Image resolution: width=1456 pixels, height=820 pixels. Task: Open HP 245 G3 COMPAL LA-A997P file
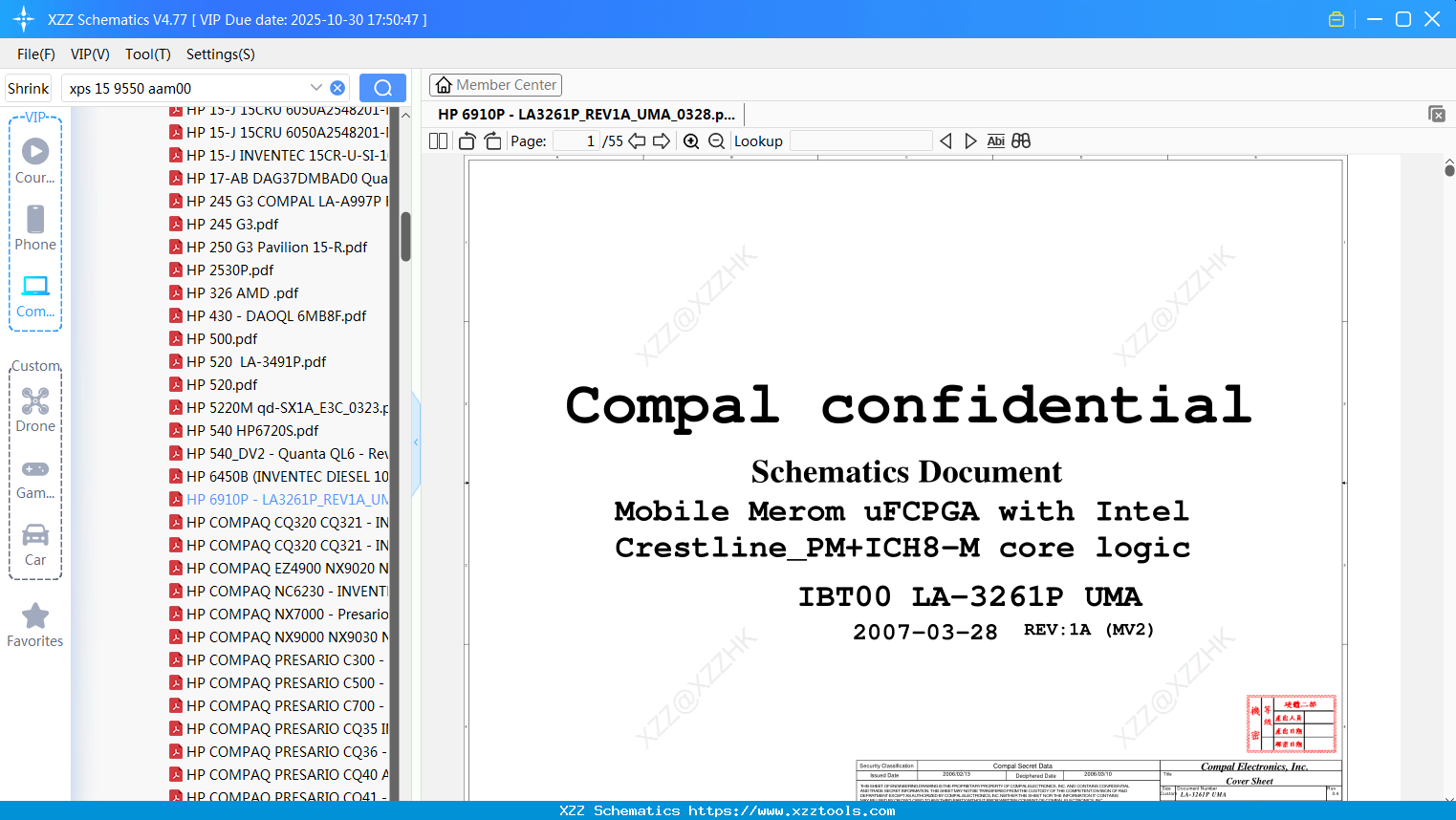click(278, 201)
